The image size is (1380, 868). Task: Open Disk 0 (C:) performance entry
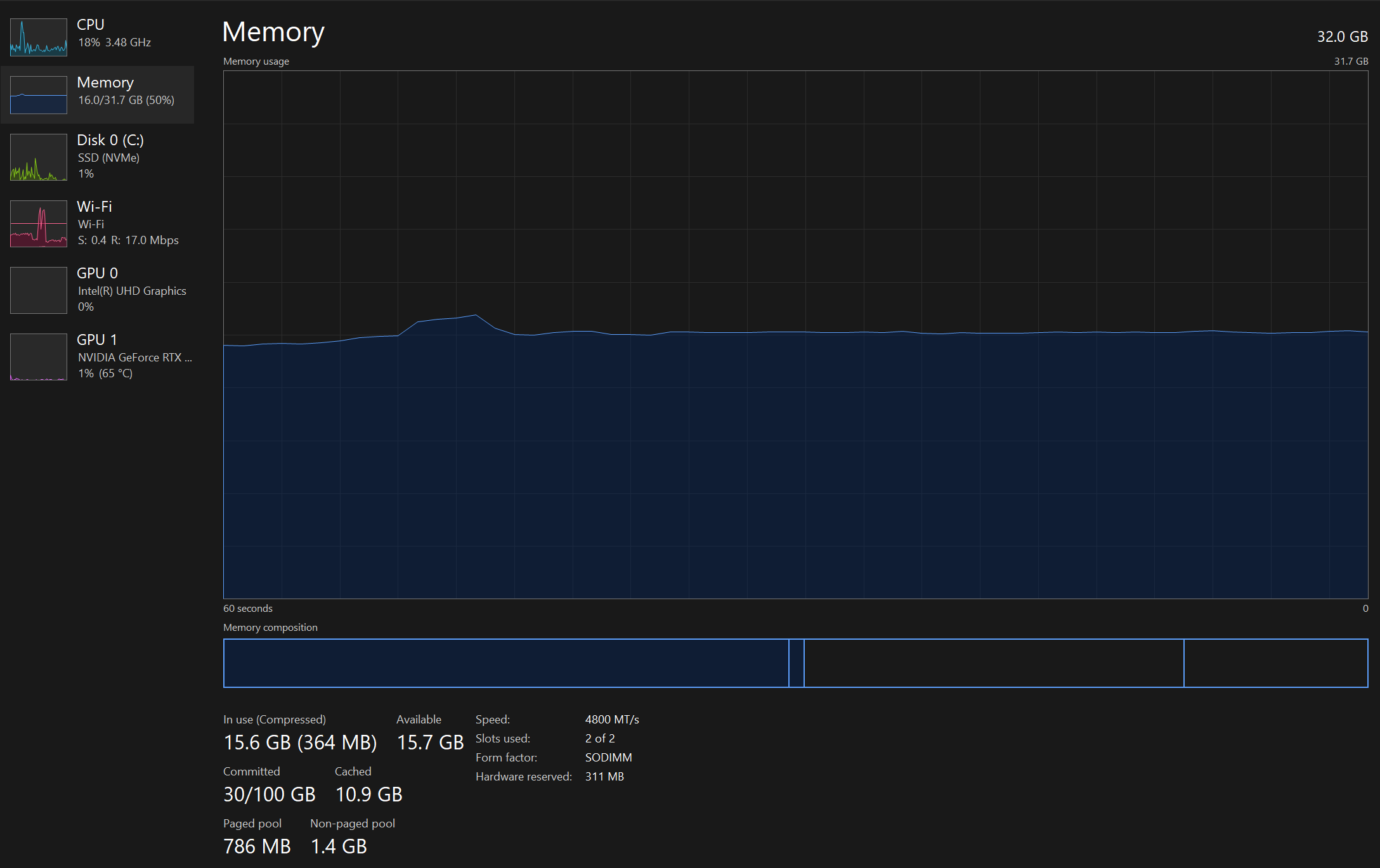coord(110,140)
